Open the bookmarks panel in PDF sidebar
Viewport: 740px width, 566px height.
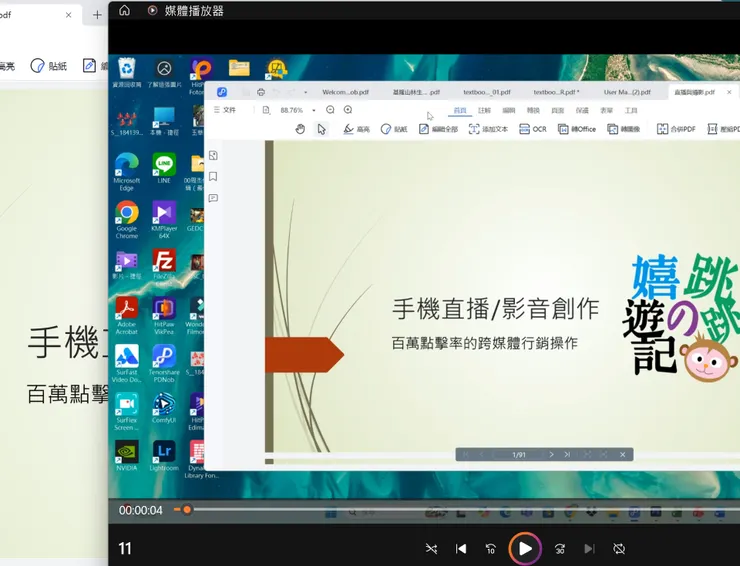click(213, 177)
